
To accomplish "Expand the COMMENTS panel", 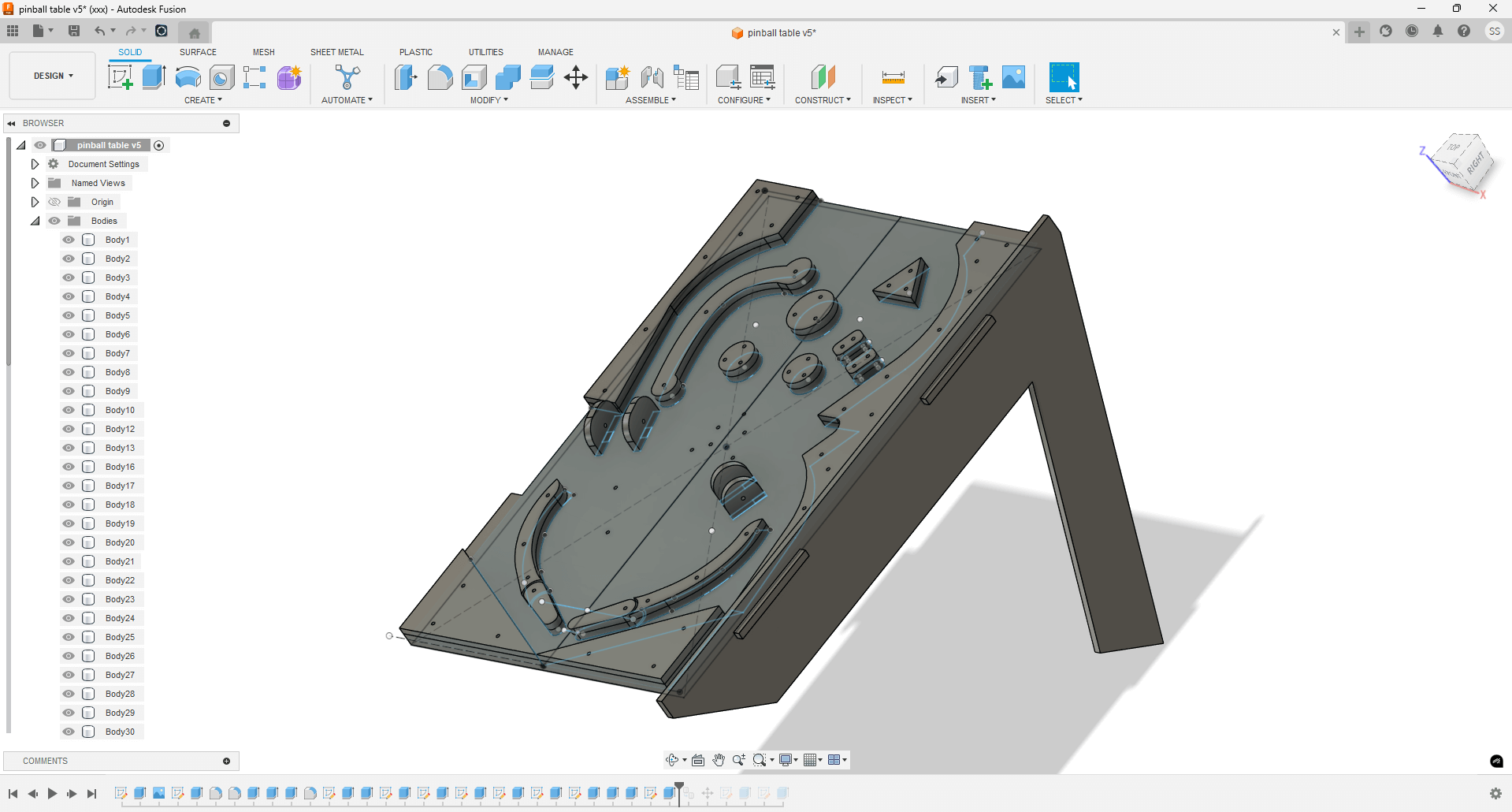I will pos(226,761).
